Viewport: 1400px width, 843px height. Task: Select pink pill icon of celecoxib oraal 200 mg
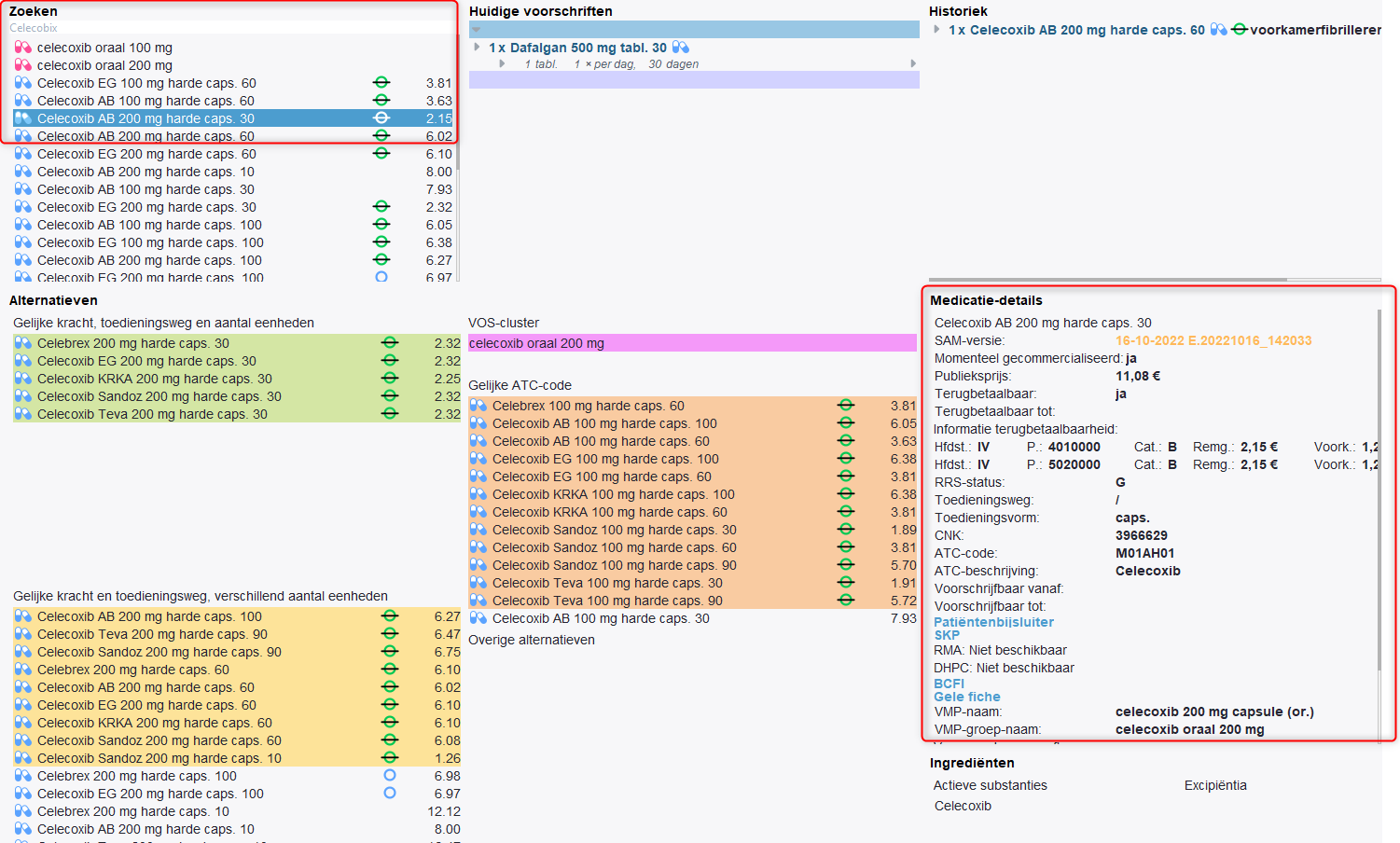pos(23,65)
